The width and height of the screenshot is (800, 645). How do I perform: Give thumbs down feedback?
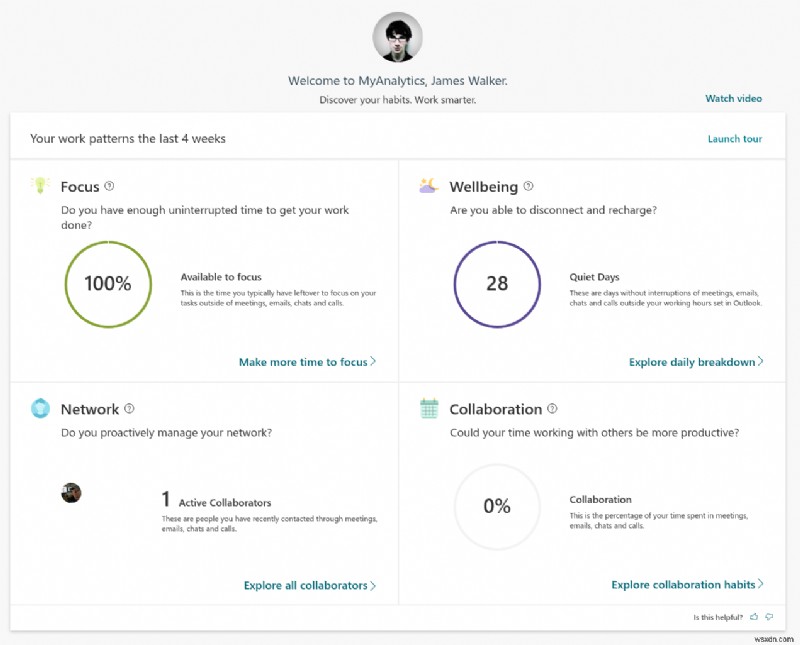pyautogui.click(x=769, y=617)
